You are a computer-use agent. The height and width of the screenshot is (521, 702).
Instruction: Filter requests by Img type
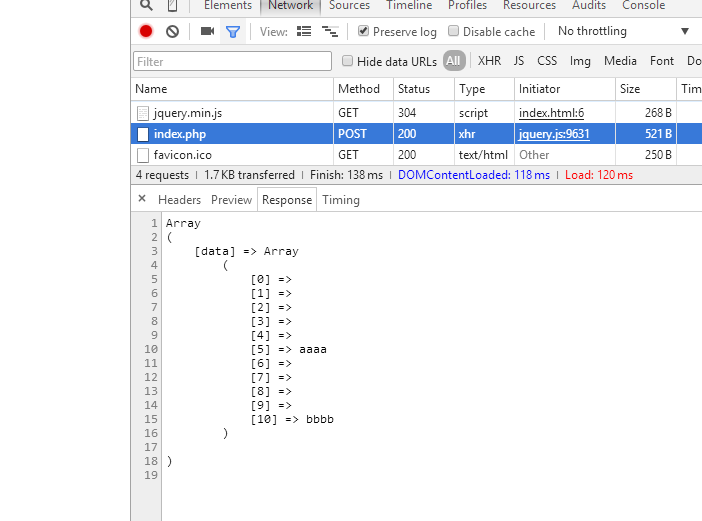pos(580,61)
